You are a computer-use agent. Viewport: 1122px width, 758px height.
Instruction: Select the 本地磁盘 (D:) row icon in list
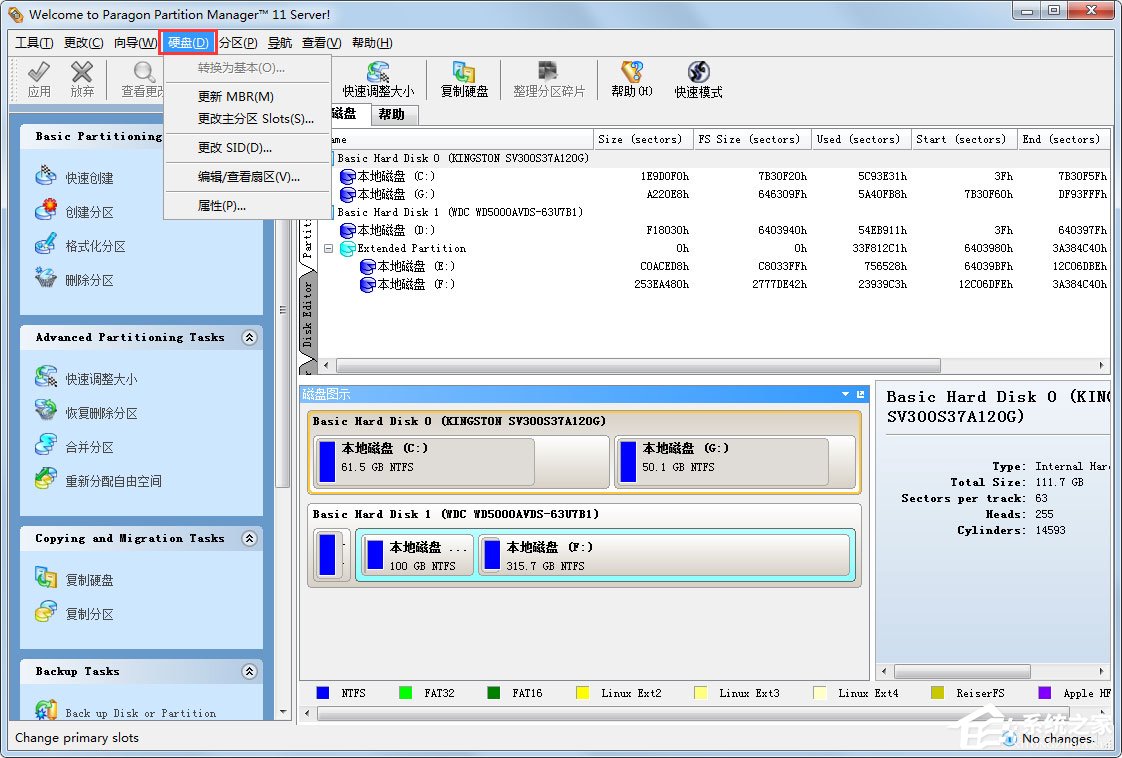pos(348,230)
